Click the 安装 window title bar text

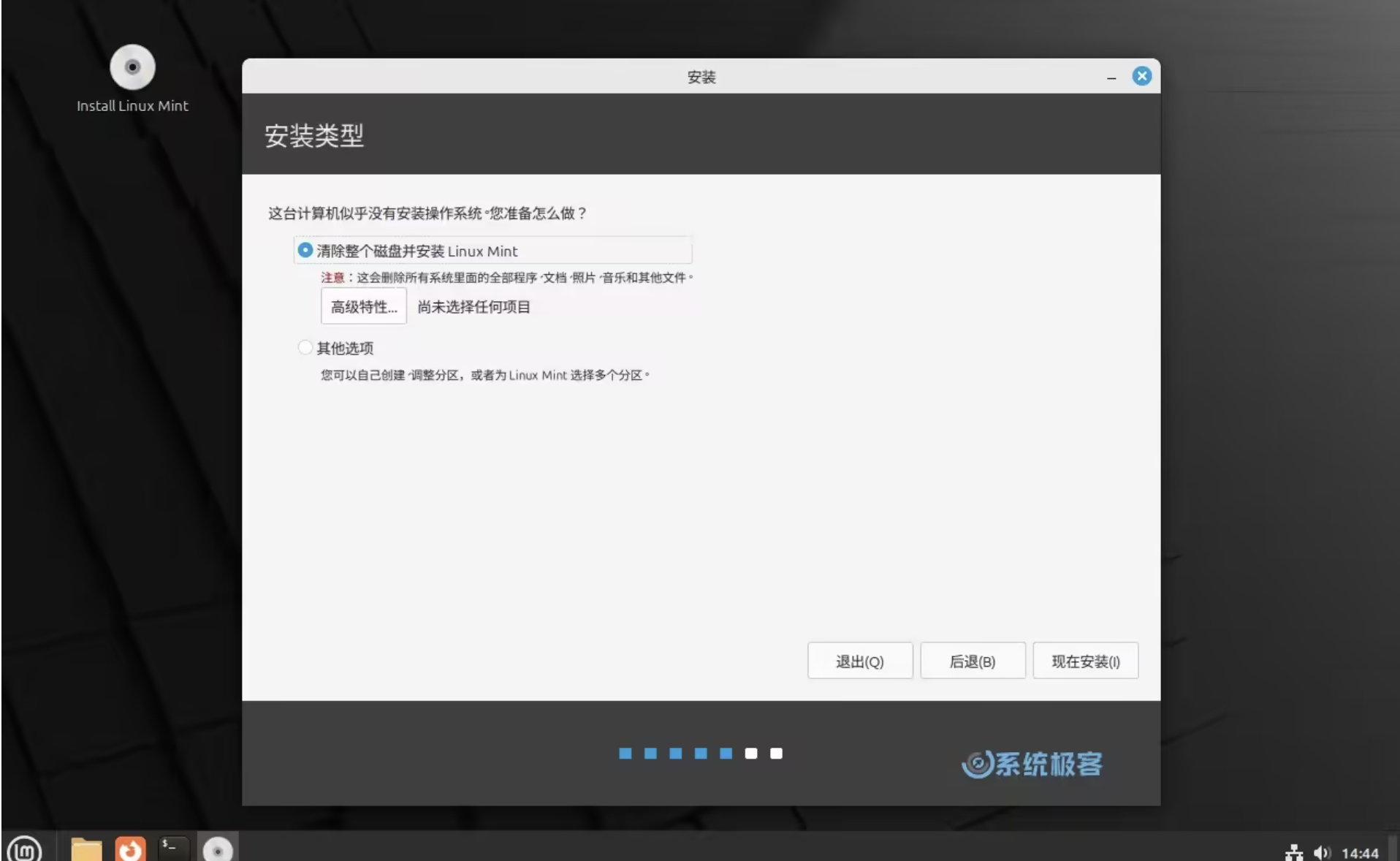tap(701, 77)
